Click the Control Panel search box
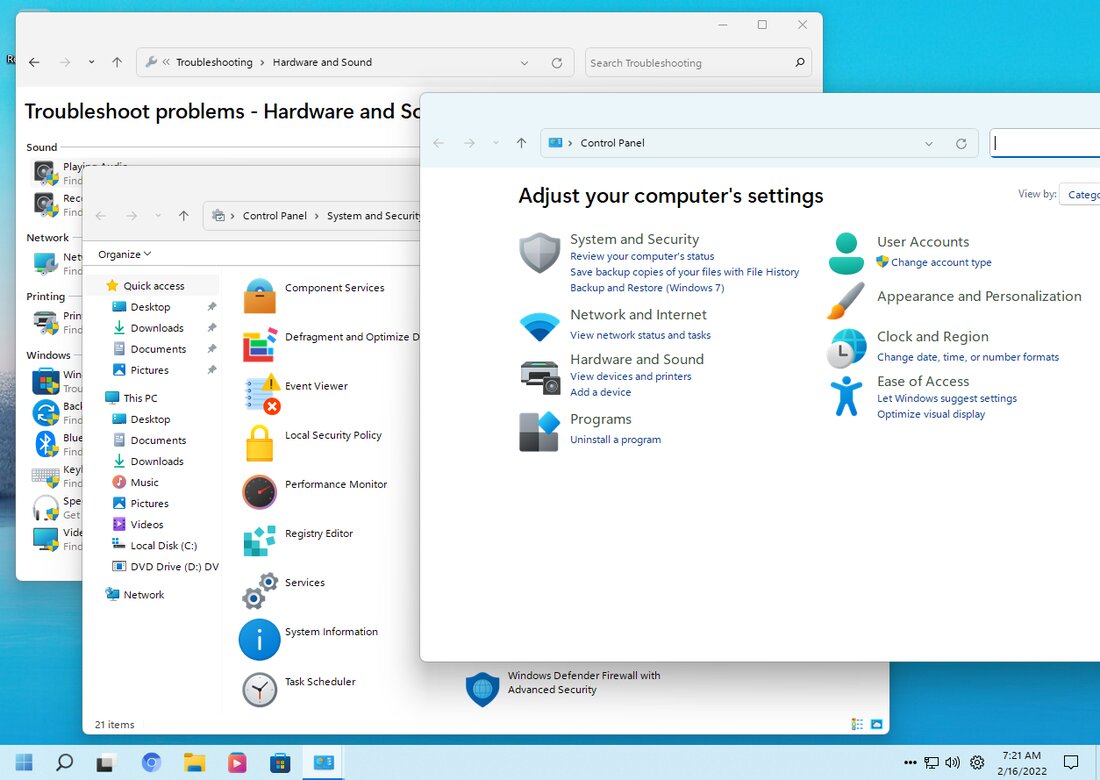Screen dimensions: 1100x780 pyautogui.click(x=1045, y=143)
